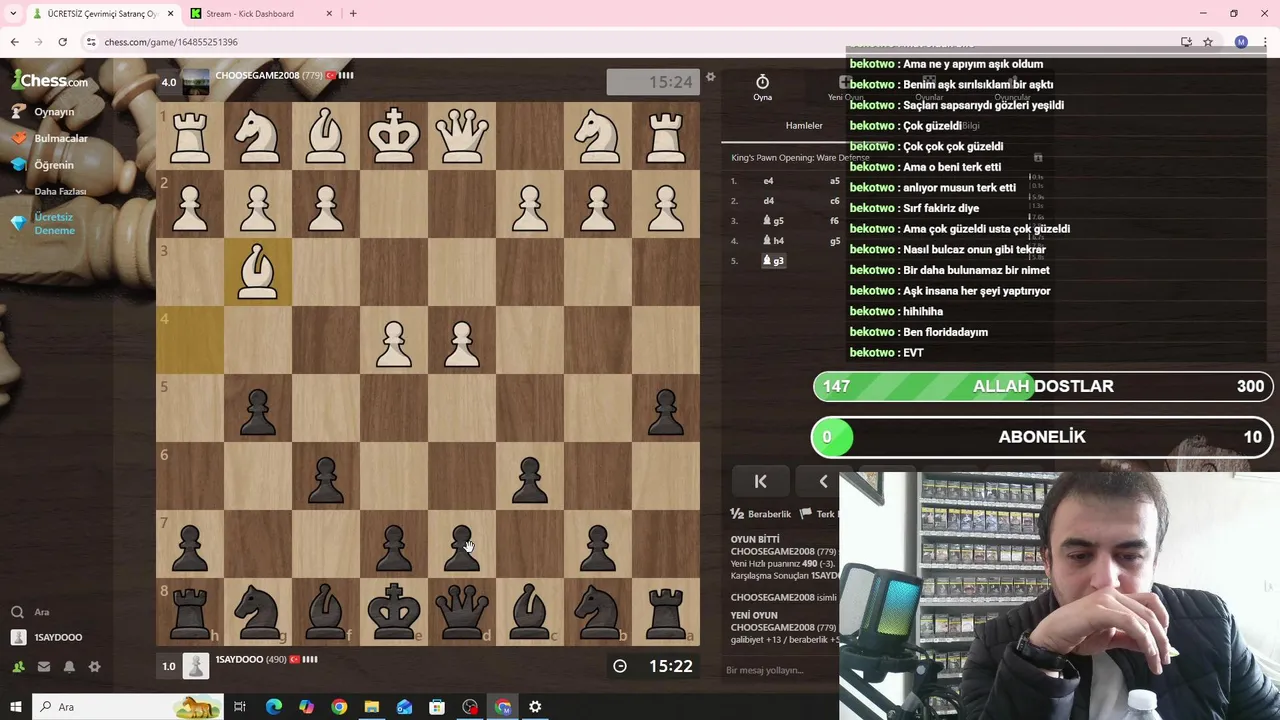This screenshot has height=720, width=1280.
Task: Launch Microsoft Edge from taskbar
Action: [x=273, y=707]
